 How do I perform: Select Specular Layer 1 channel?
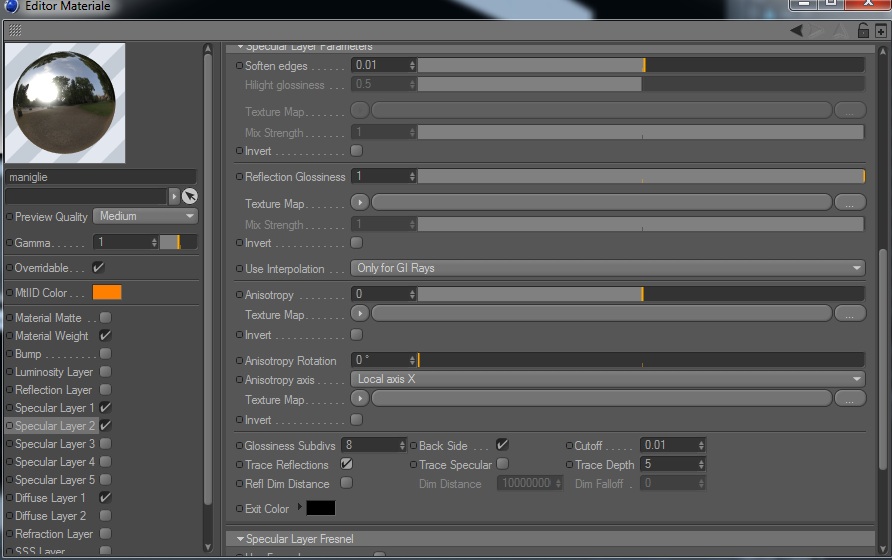pos(54,408)
